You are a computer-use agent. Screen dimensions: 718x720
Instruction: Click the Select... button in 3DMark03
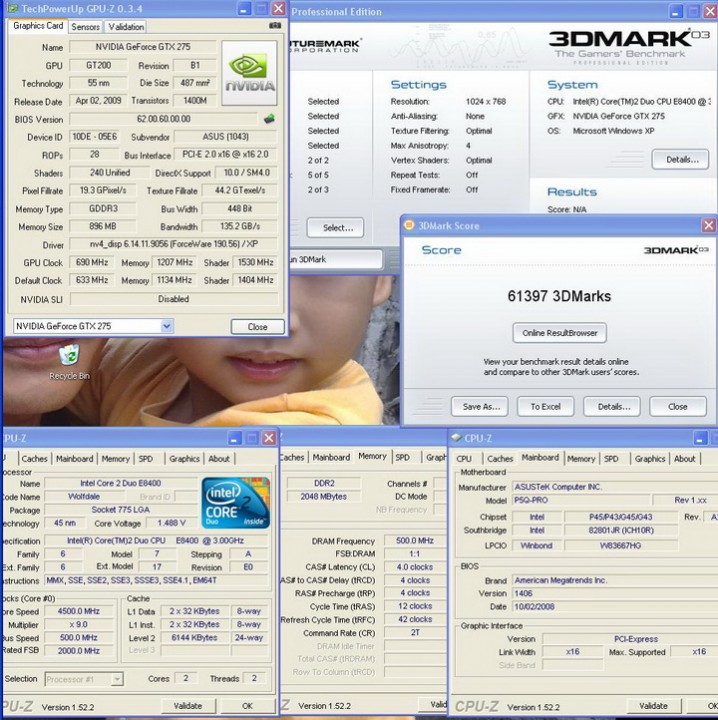point(336,227)
